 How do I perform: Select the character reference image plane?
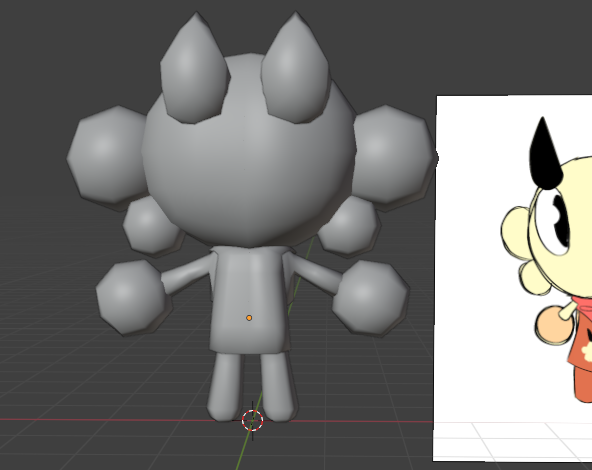point(512,278)
